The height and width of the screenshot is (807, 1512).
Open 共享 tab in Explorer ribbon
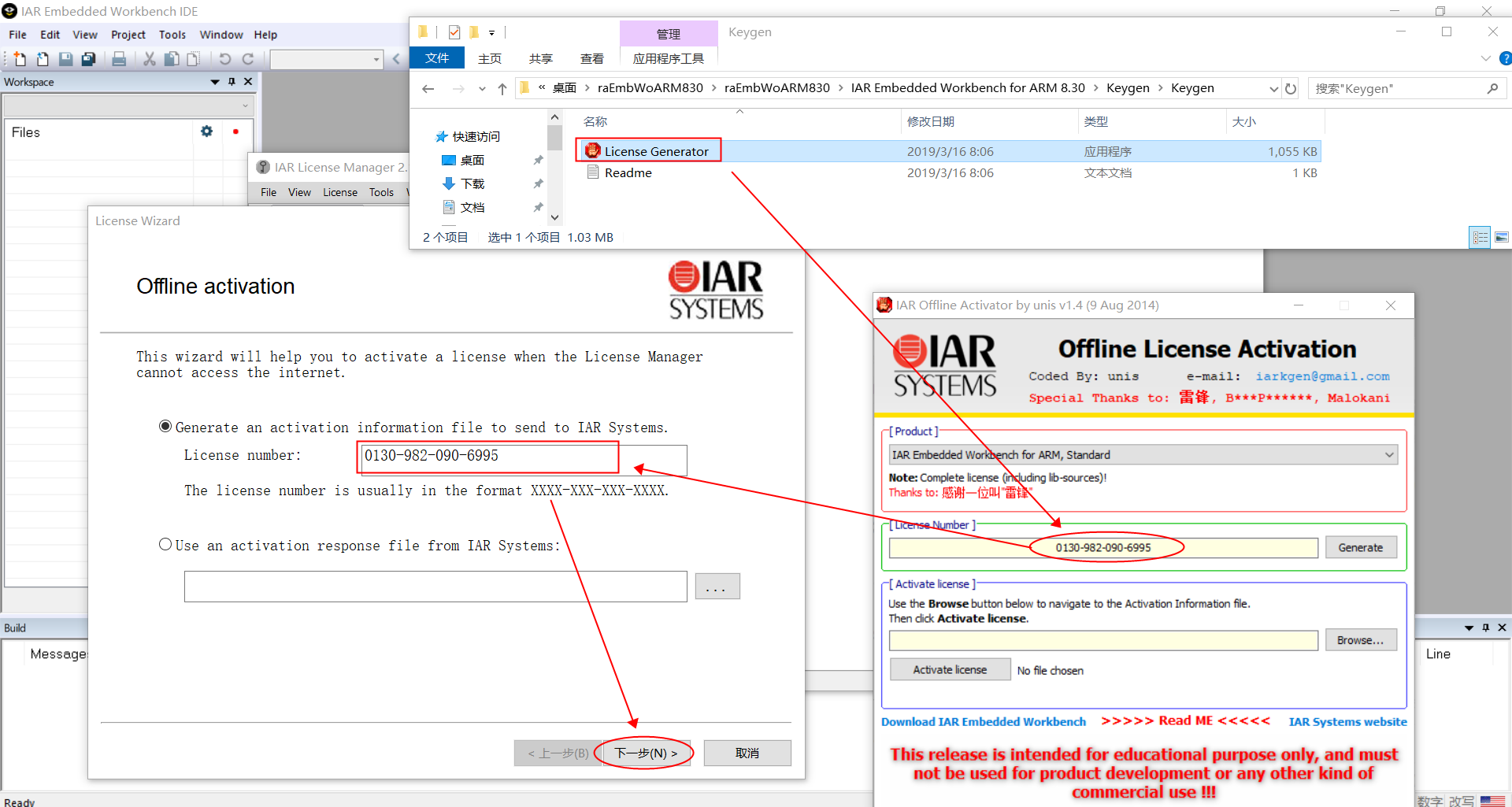pos(540,58)
